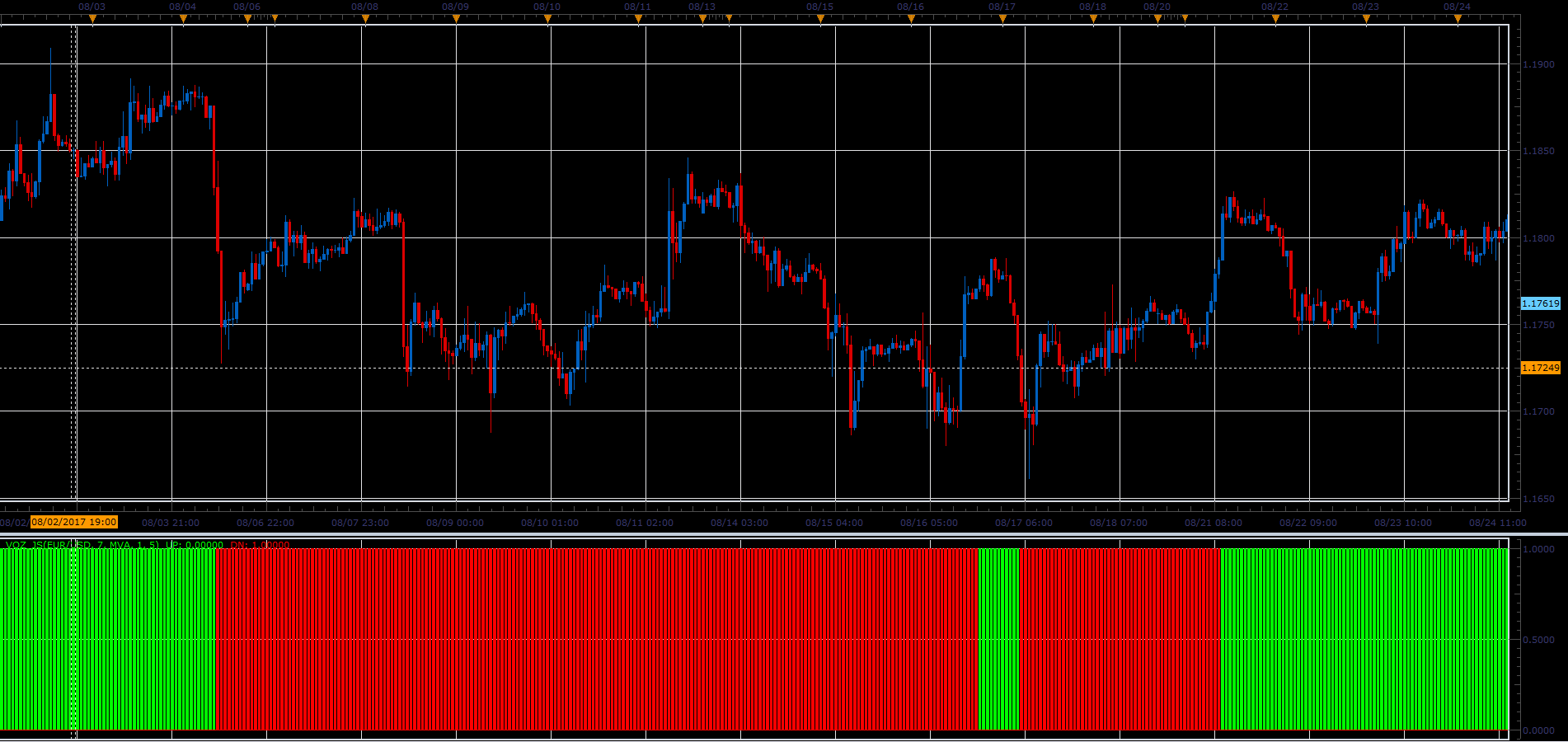Click the 08/11 02:00 time axis label
This screenshot has width=1568, height=742.
645,523
